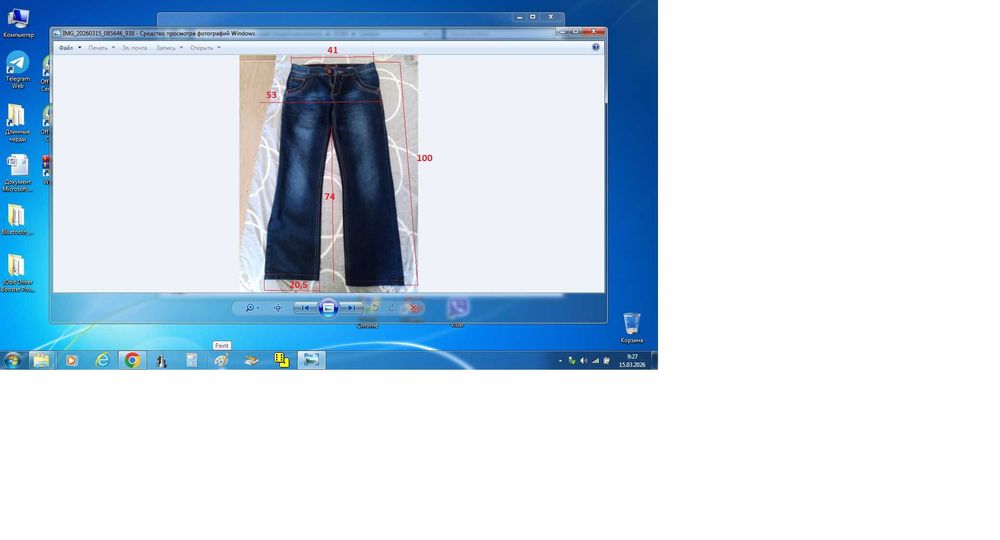Open the Файл menu in Photo Viewer
Viewport: 1000px width, 540px height.
coord(70,48)
